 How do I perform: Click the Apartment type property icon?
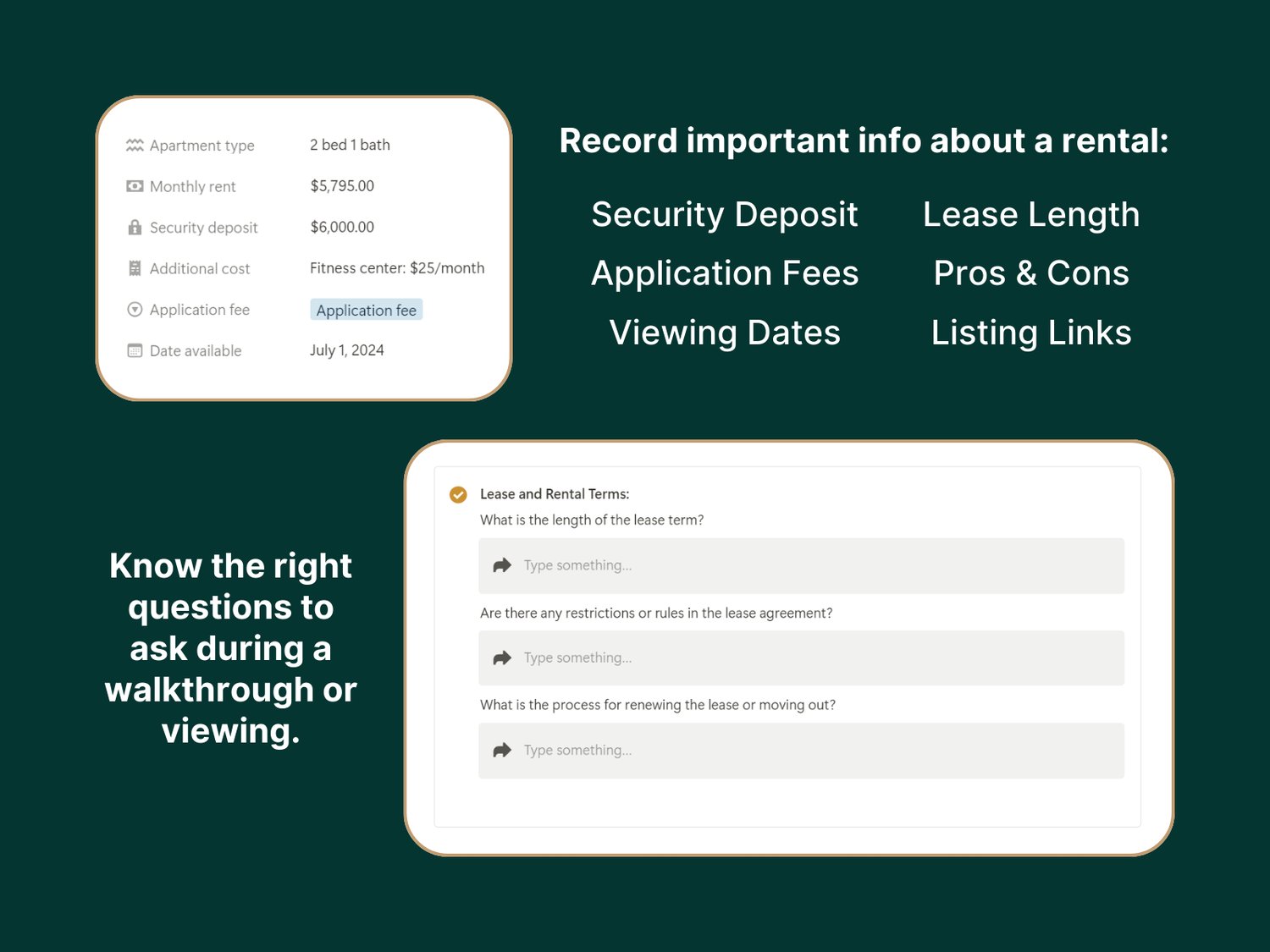pos(135,145)
